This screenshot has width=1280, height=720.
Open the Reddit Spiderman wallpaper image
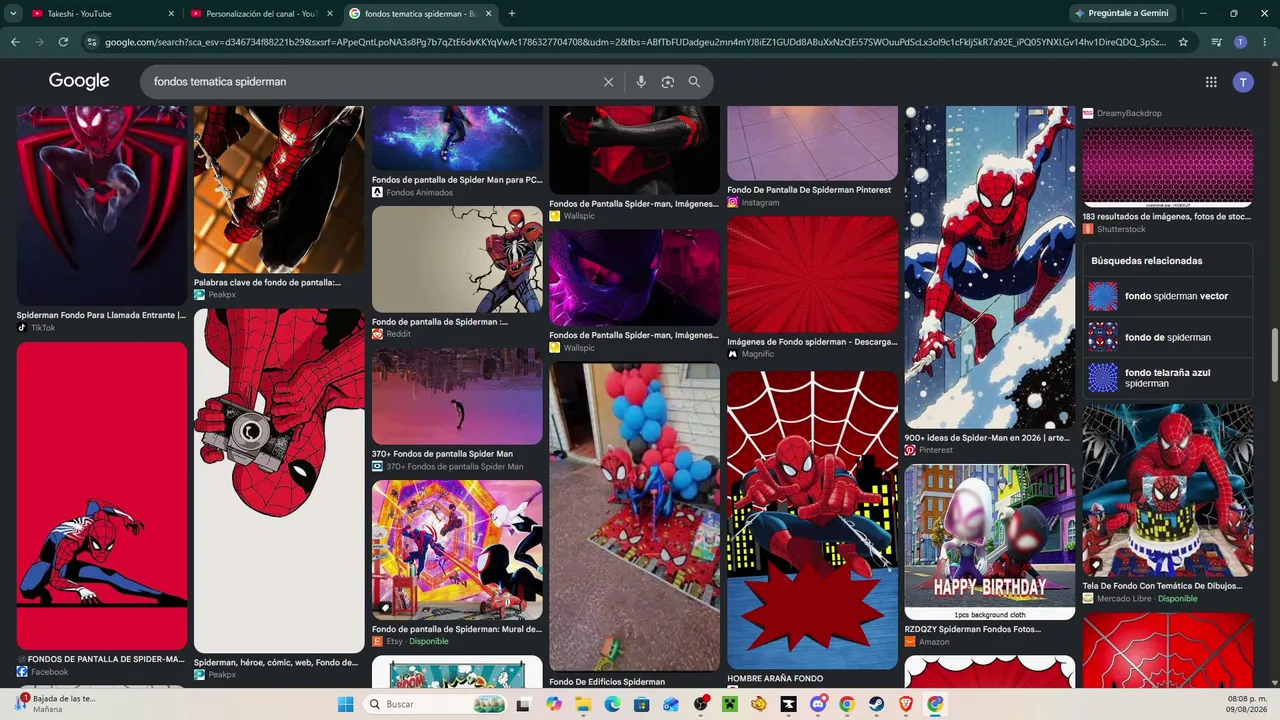(457, 260)
